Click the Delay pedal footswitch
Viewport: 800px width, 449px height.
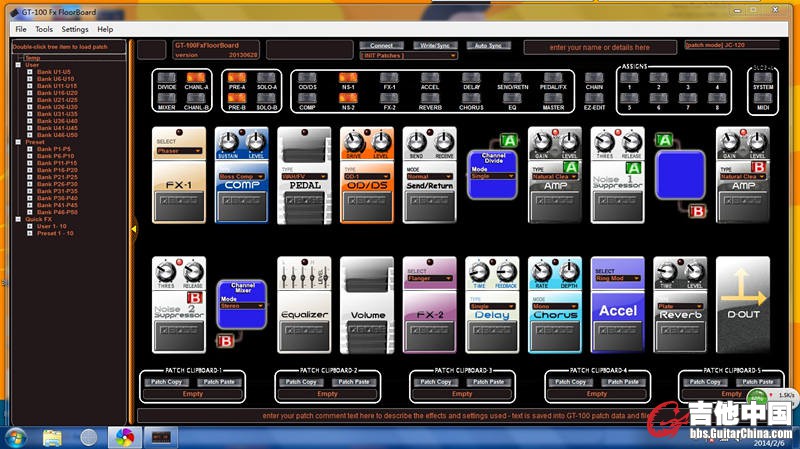[492, 335]
